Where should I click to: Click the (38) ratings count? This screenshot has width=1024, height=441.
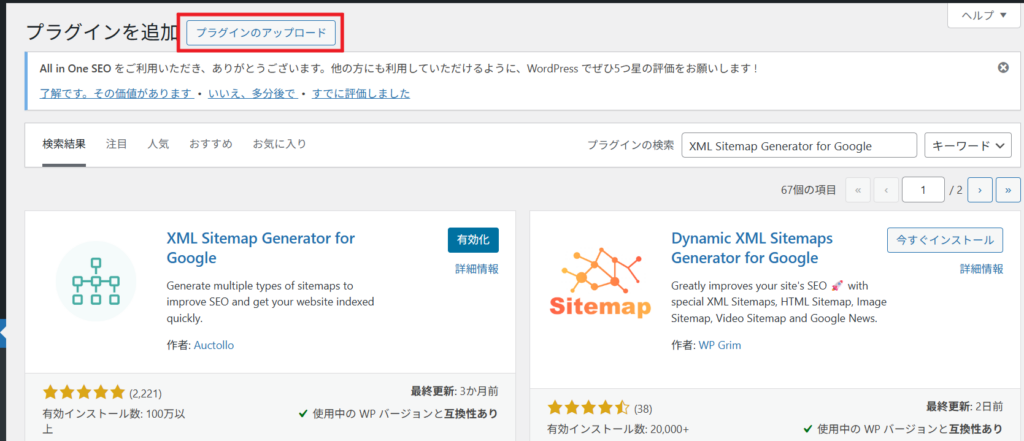(643, 410)
